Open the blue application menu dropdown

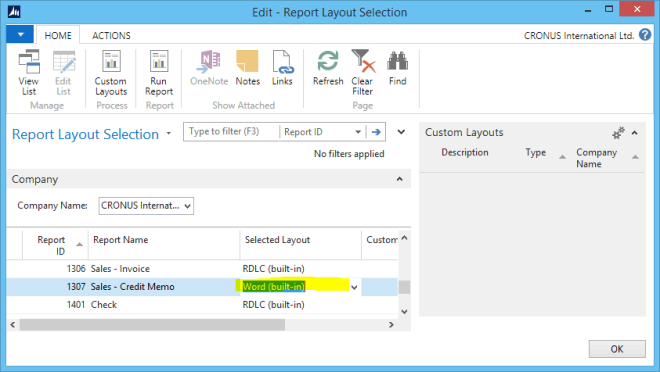20,35
